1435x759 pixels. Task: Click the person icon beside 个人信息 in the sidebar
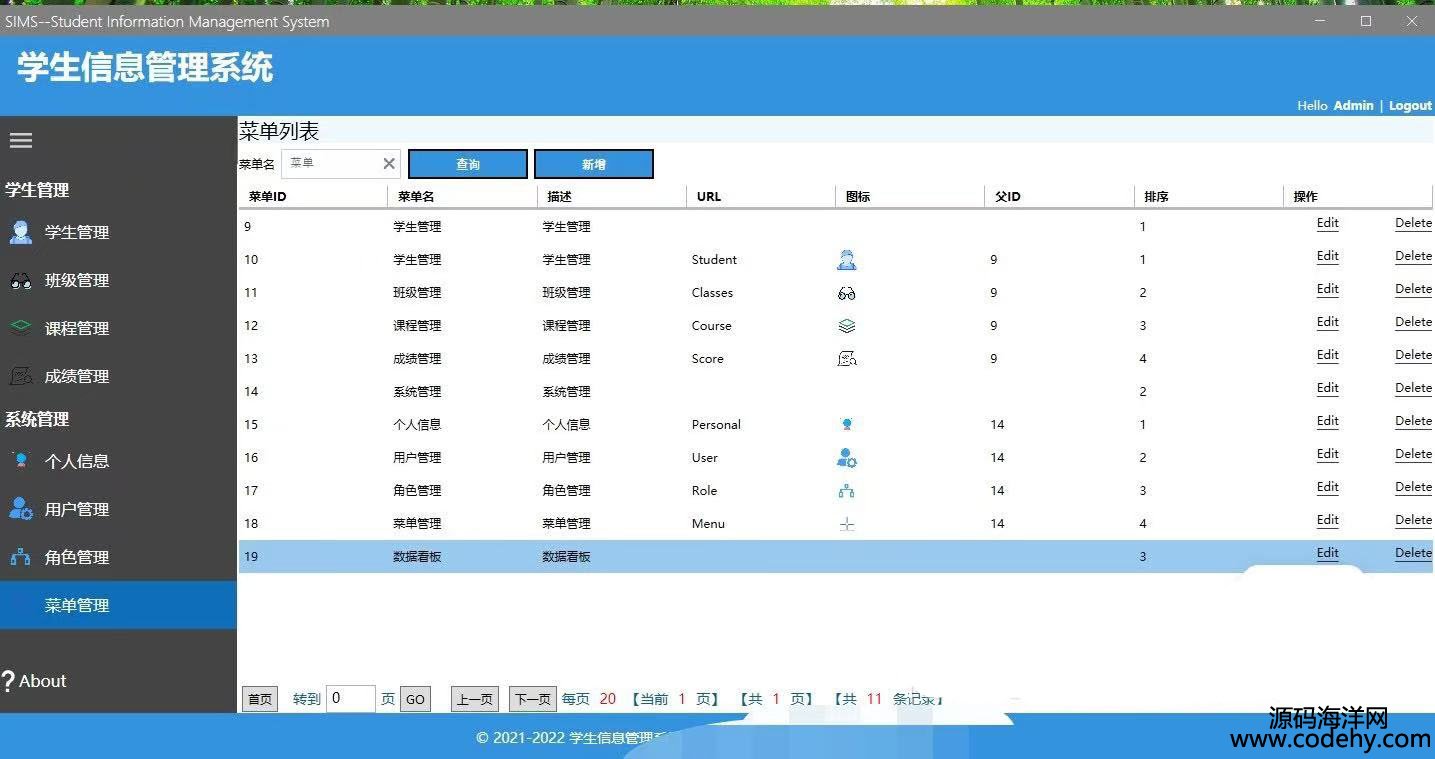click(x=20, y=460)
